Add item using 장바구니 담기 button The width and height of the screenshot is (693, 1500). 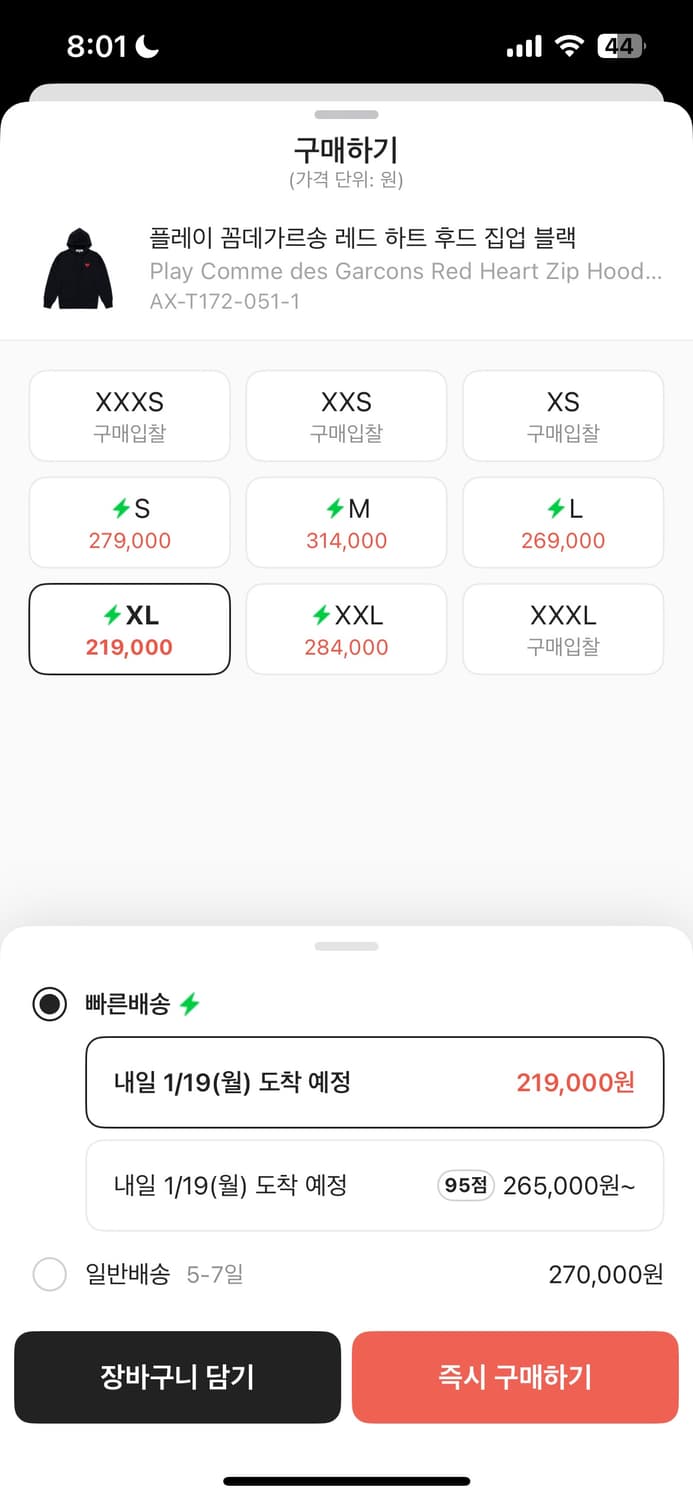[177, 1377]
